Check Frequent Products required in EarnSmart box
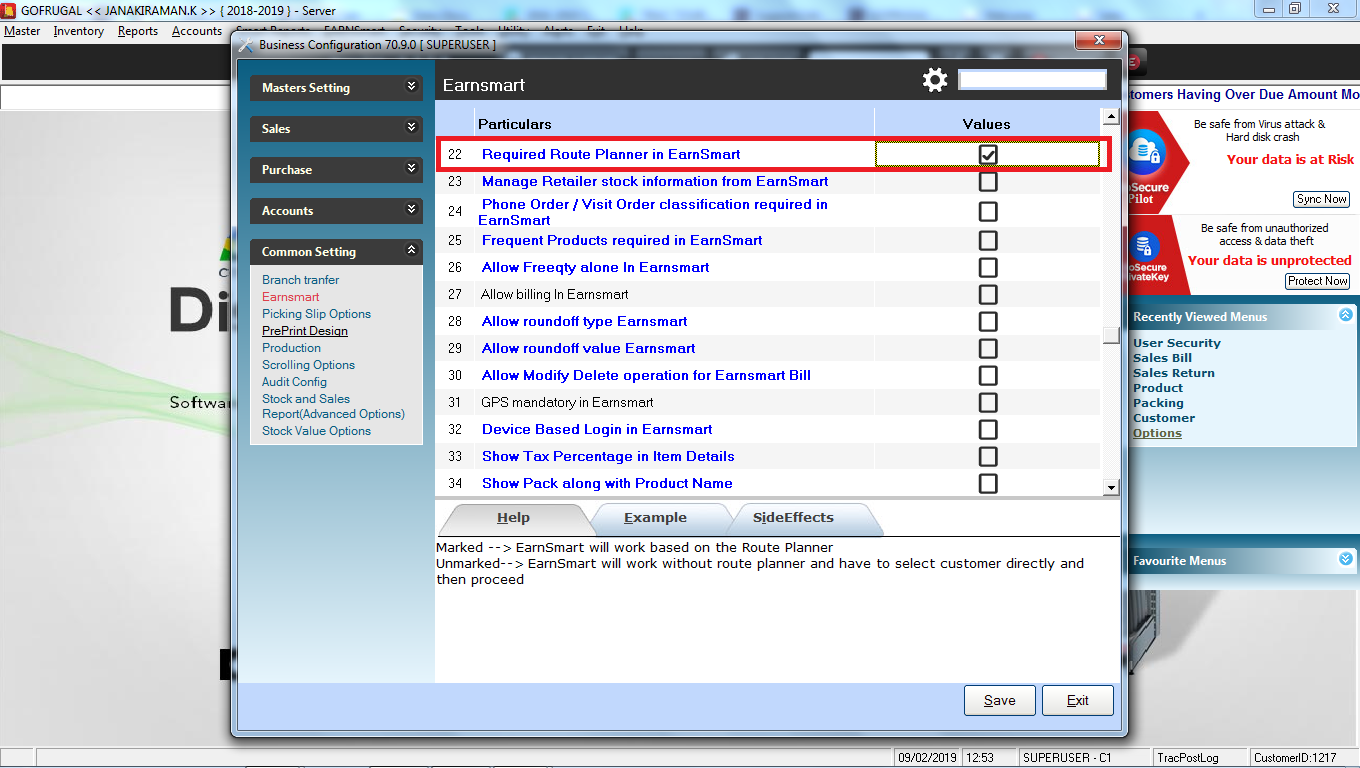This screenshot has height=768, width=1360. [988, 241]
